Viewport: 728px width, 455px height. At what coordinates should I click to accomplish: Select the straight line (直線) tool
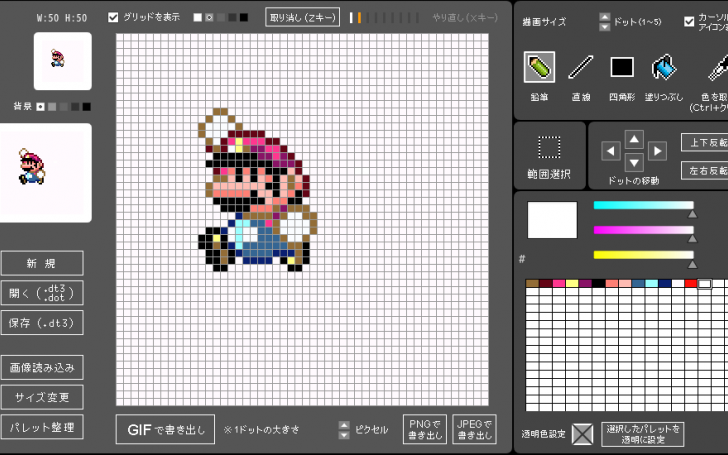point(580,67)
